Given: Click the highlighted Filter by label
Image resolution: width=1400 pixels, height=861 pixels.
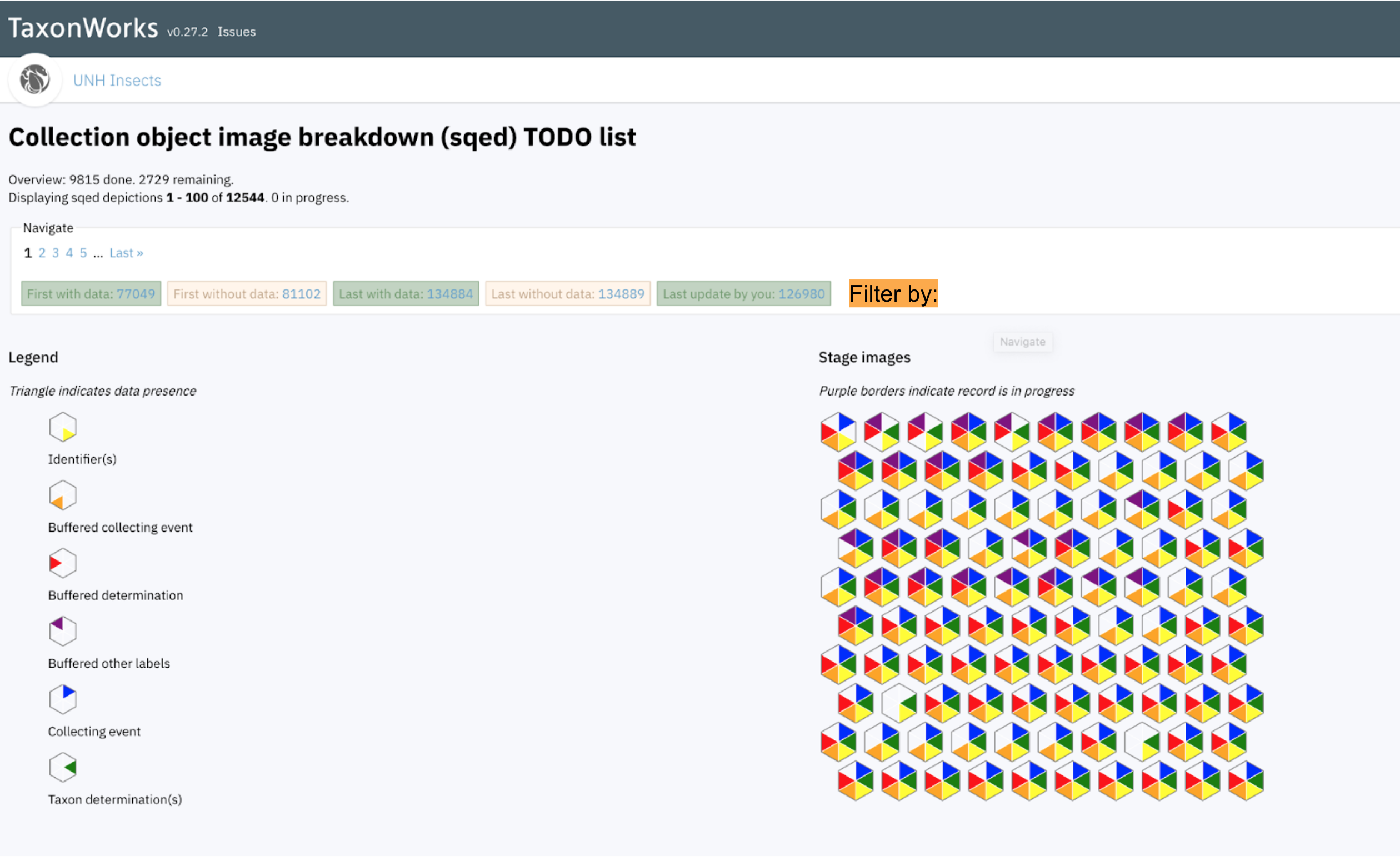Looking at the screenshot, I should point(893,294).
